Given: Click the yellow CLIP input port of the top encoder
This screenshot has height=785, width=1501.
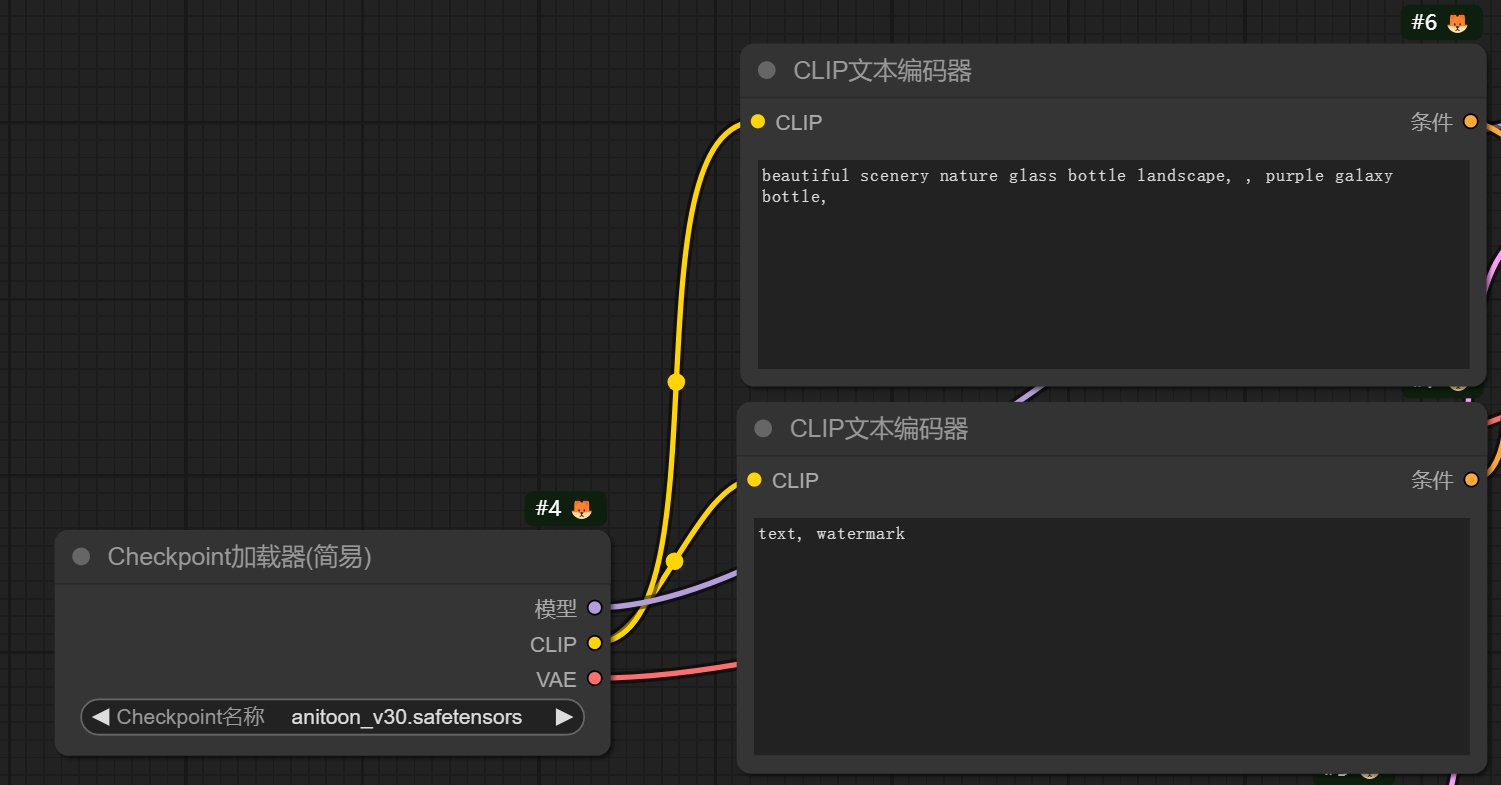Looking at the screenshot, I should (x=757, y=121).
